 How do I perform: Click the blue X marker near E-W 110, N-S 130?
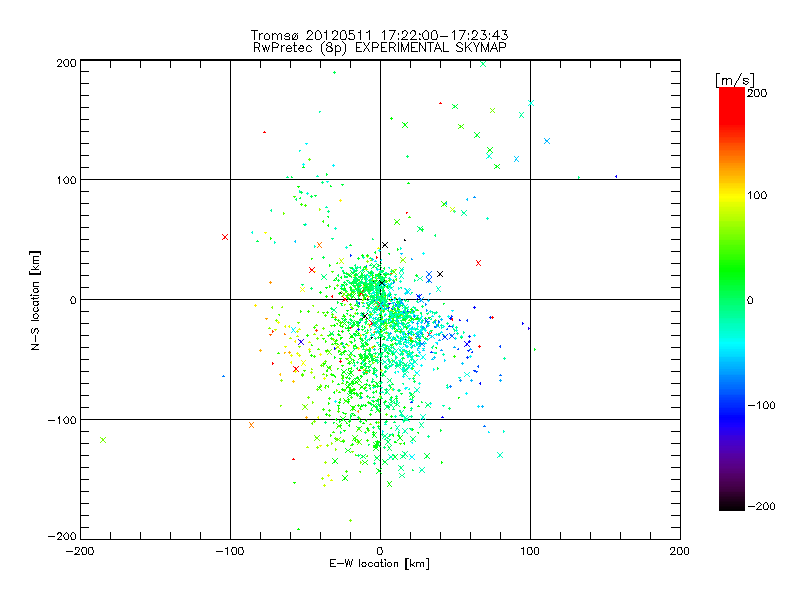(x=547, y=141)
